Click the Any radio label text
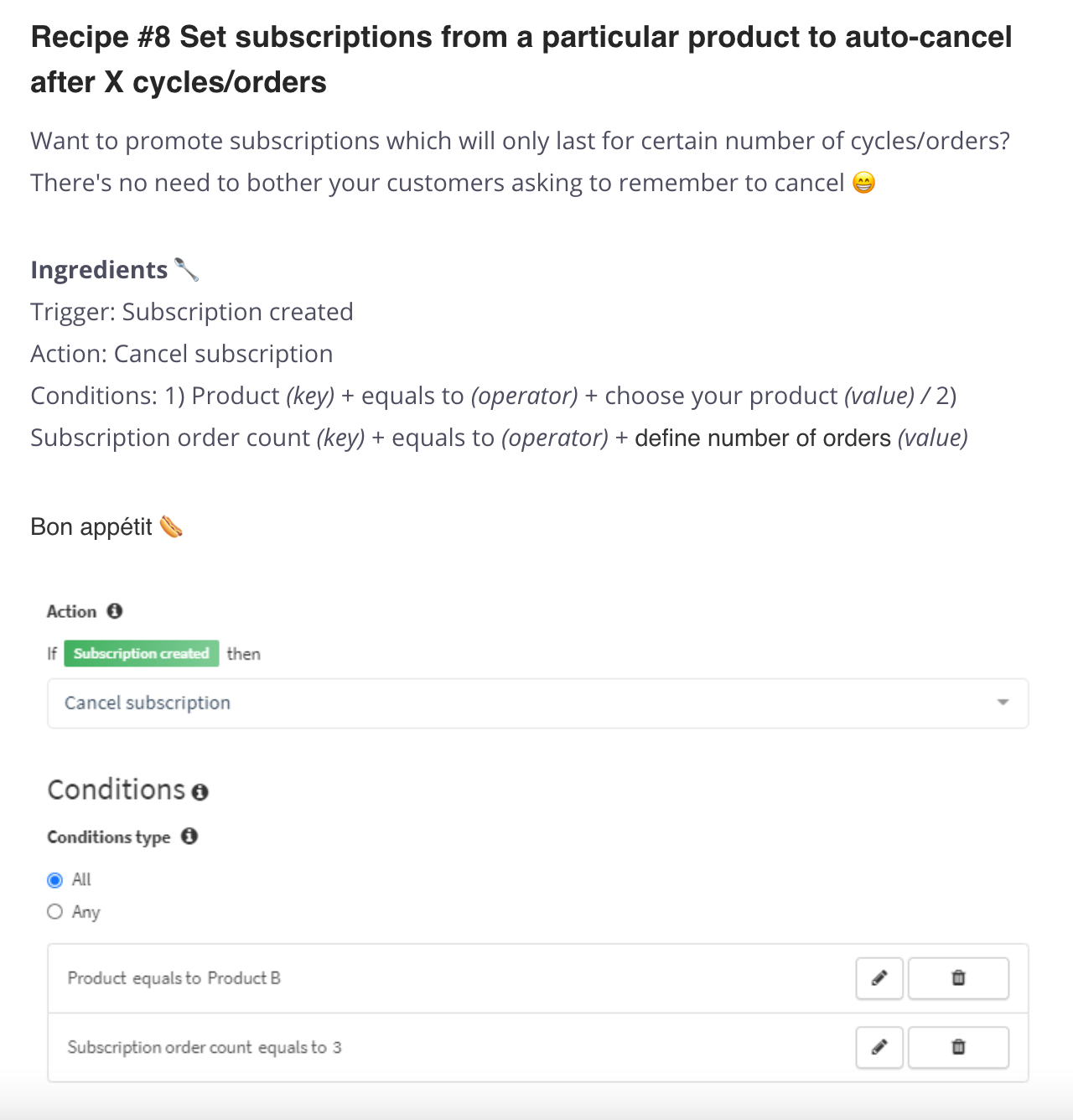 [x=86, y=912]
